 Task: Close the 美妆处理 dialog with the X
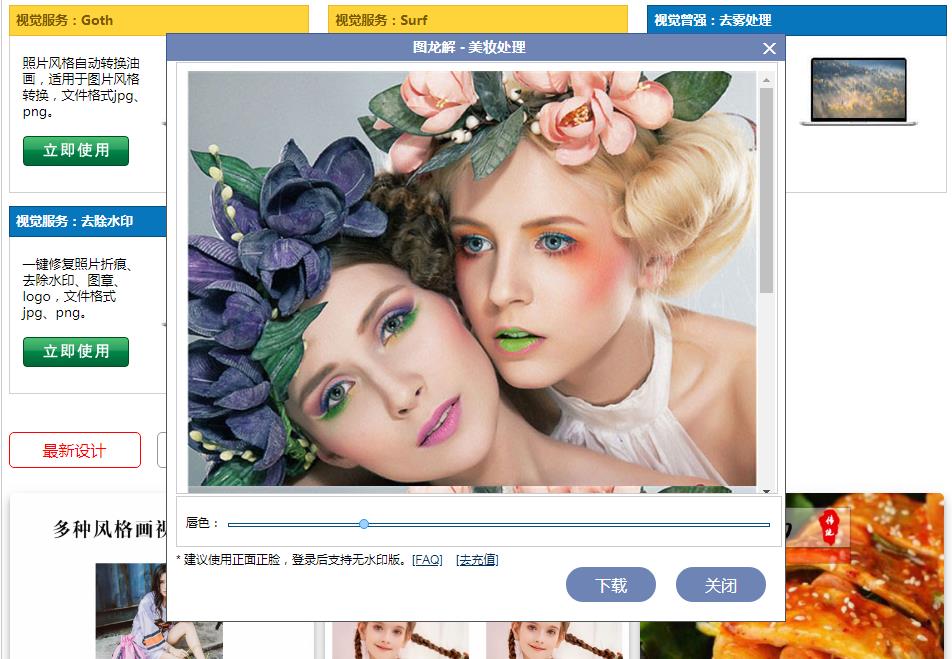tap(769, 49)
